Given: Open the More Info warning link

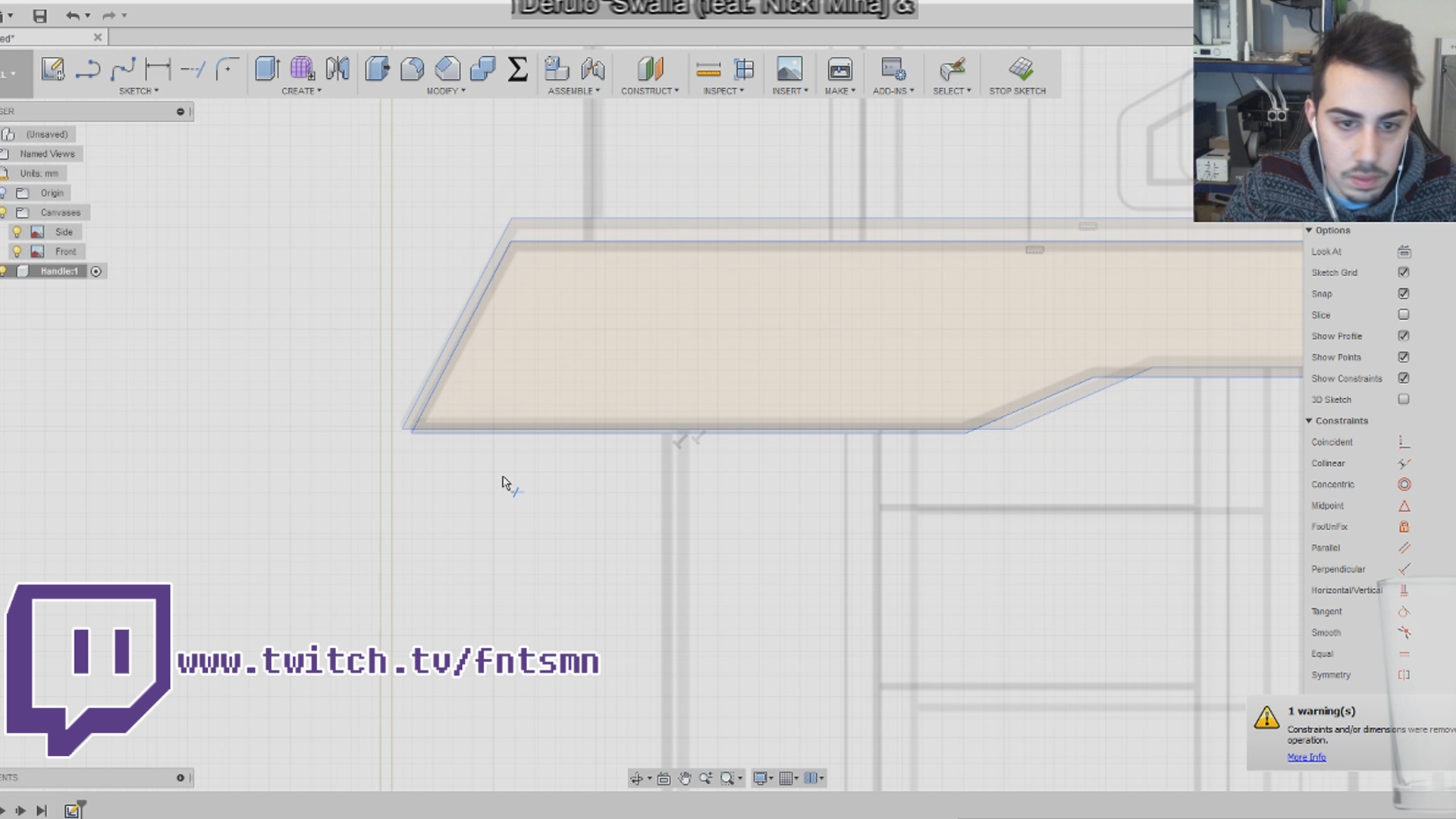Looking at the screenshot, I should click(x=1307, y=757).
